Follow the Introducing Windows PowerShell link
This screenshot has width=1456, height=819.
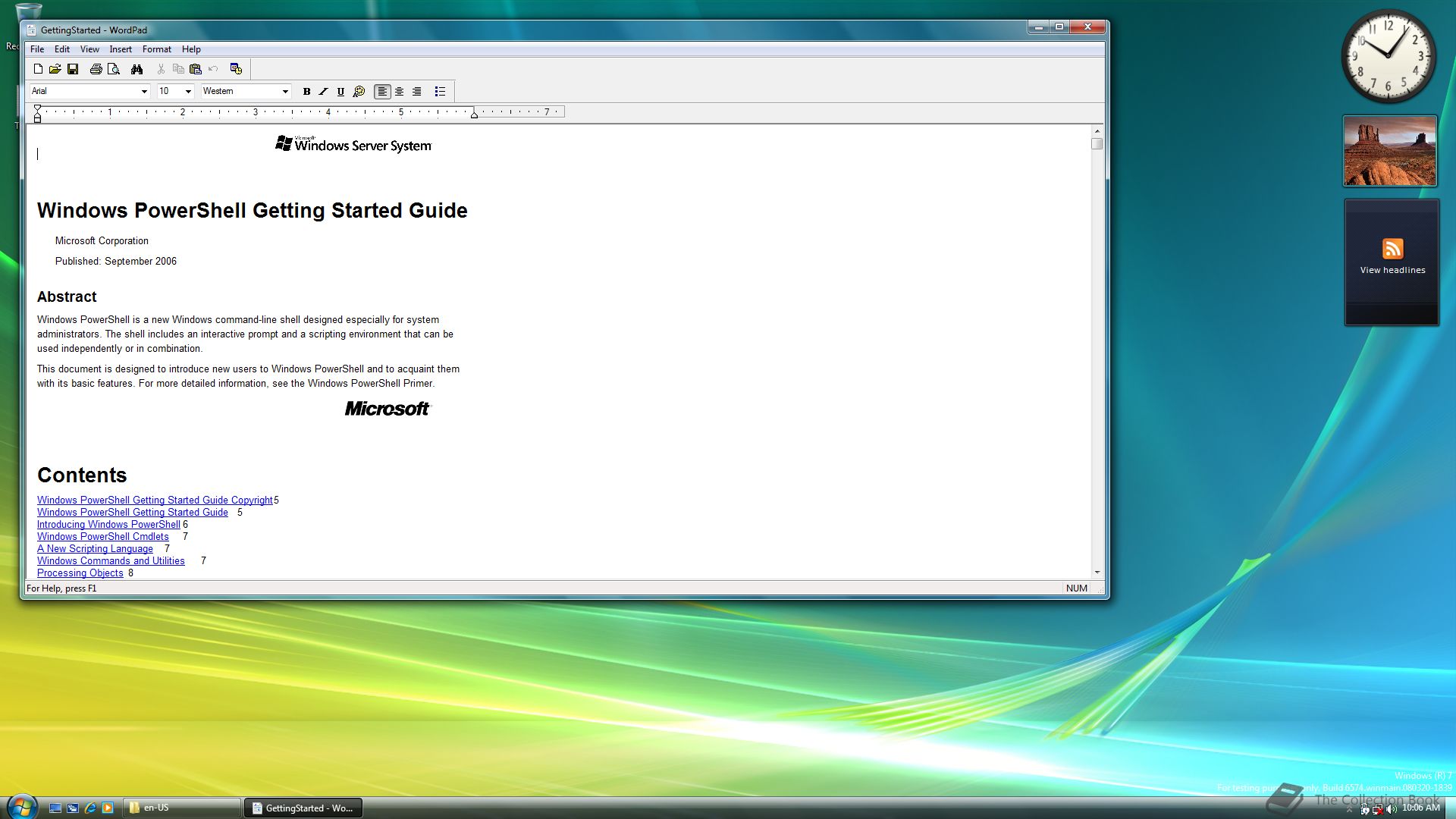coord(108,525)
